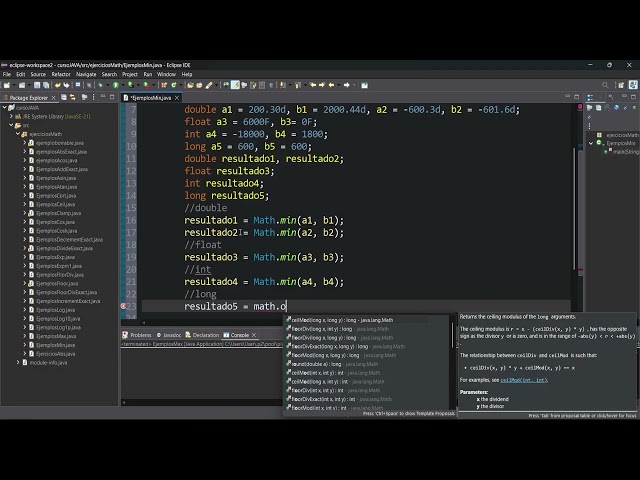The image size is (640, 480).
Task: Click the Debug bug icon in toolbar
Action: [100, 85]
